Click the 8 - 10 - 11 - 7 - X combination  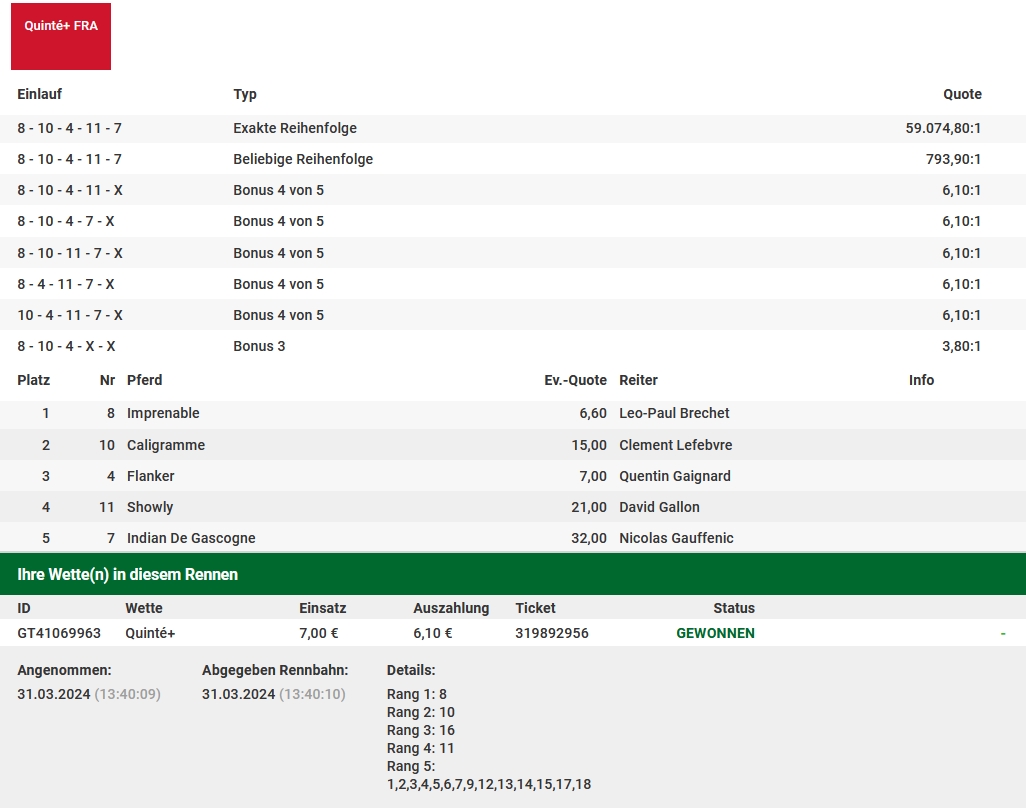pos(70,253)
